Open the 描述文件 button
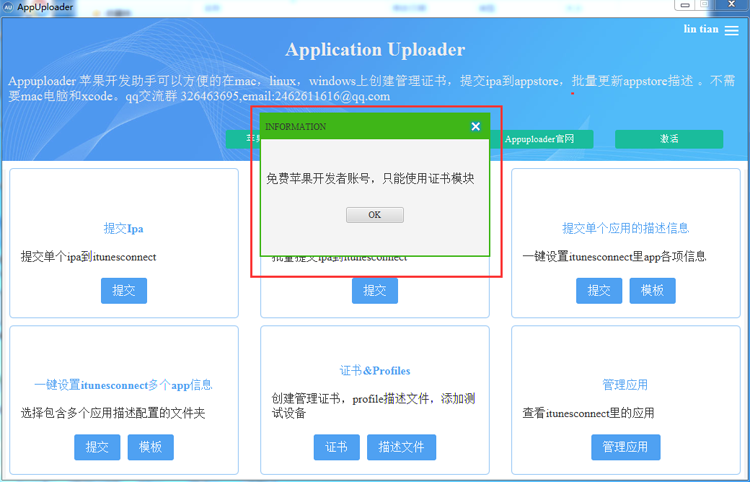Screen dimensions: 750x482 [x=401, y=447]
